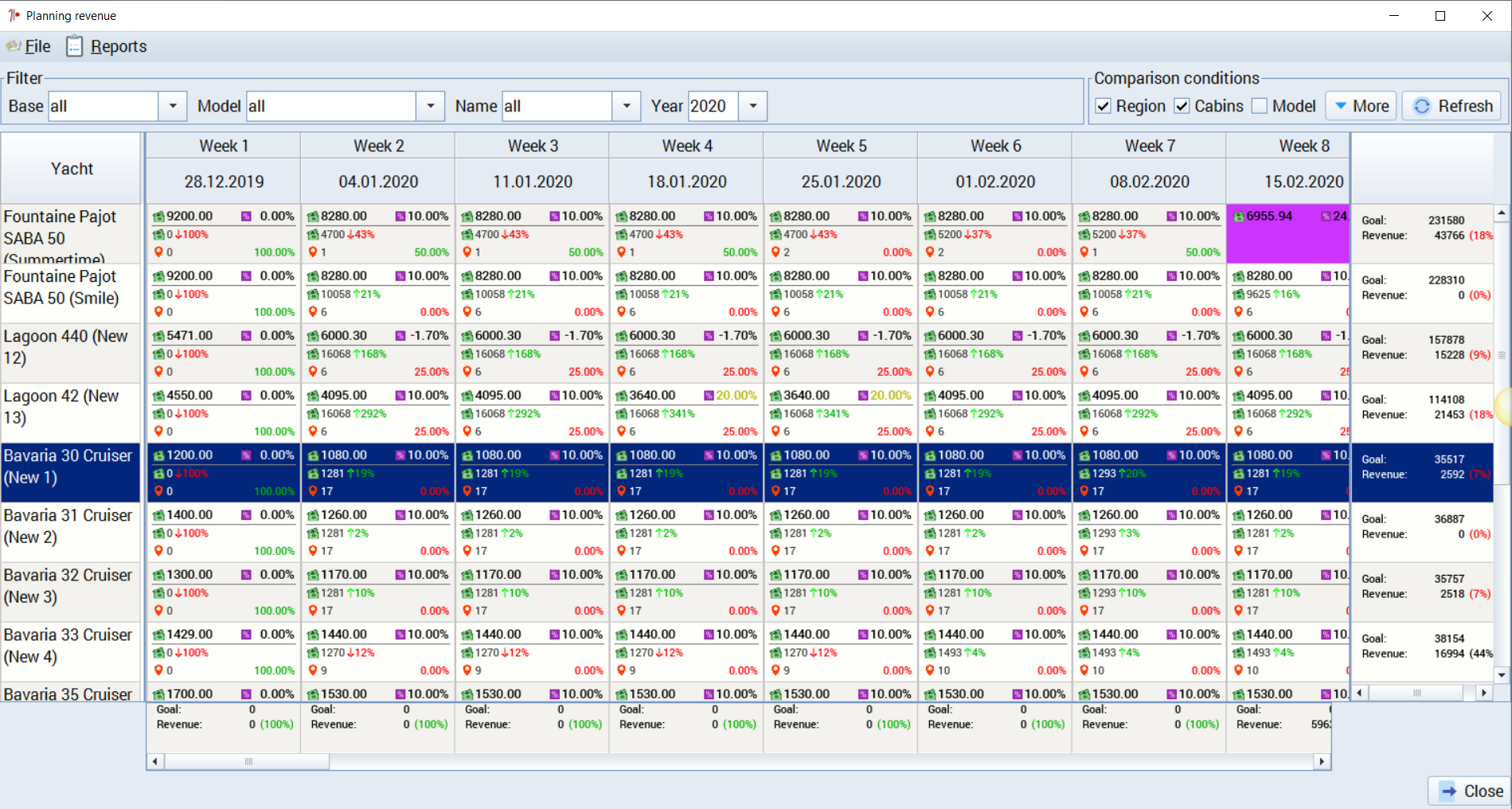The width and height of the screenshot is (1512, 809).
Task: Click the Yacht column header
Action: (72, 168)
